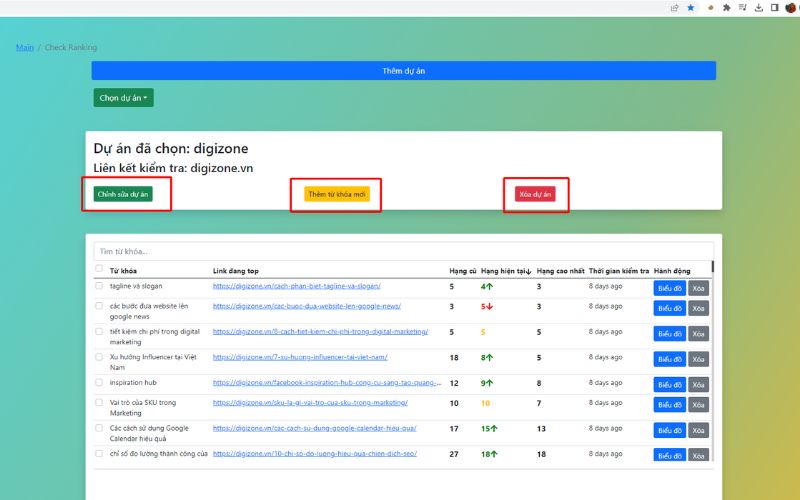Tick checkbox for Google Calendar keyword row
Image resolution: width=800 pixels, height=500 pixels.
[99, 428]
